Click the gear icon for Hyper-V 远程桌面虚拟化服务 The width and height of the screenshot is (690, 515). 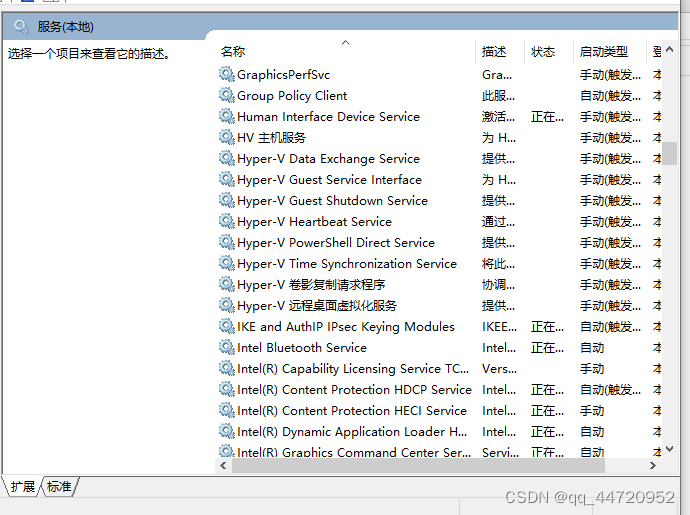[x=227, y=305]
